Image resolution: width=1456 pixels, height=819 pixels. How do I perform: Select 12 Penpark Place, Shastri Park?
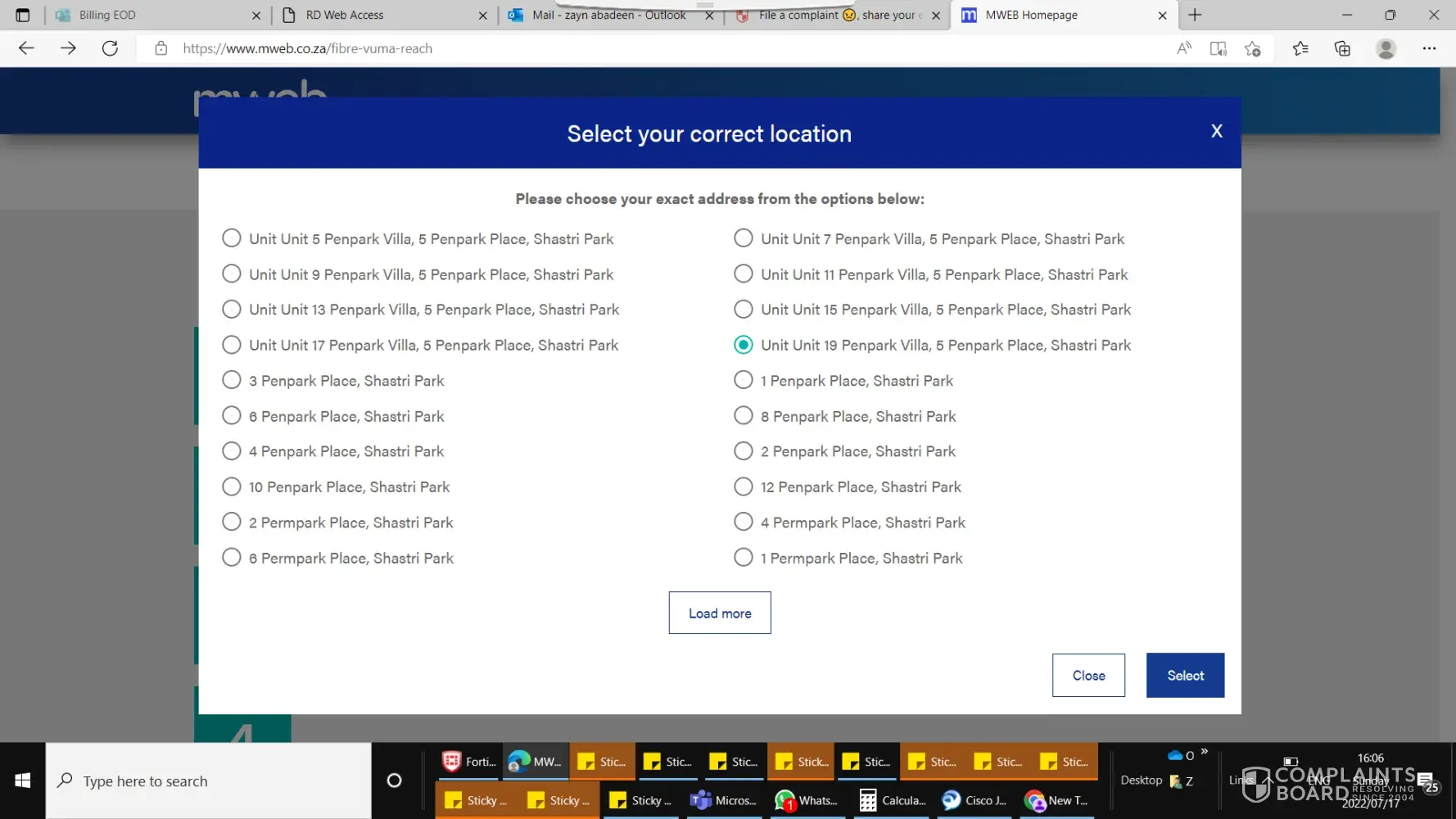744,486
